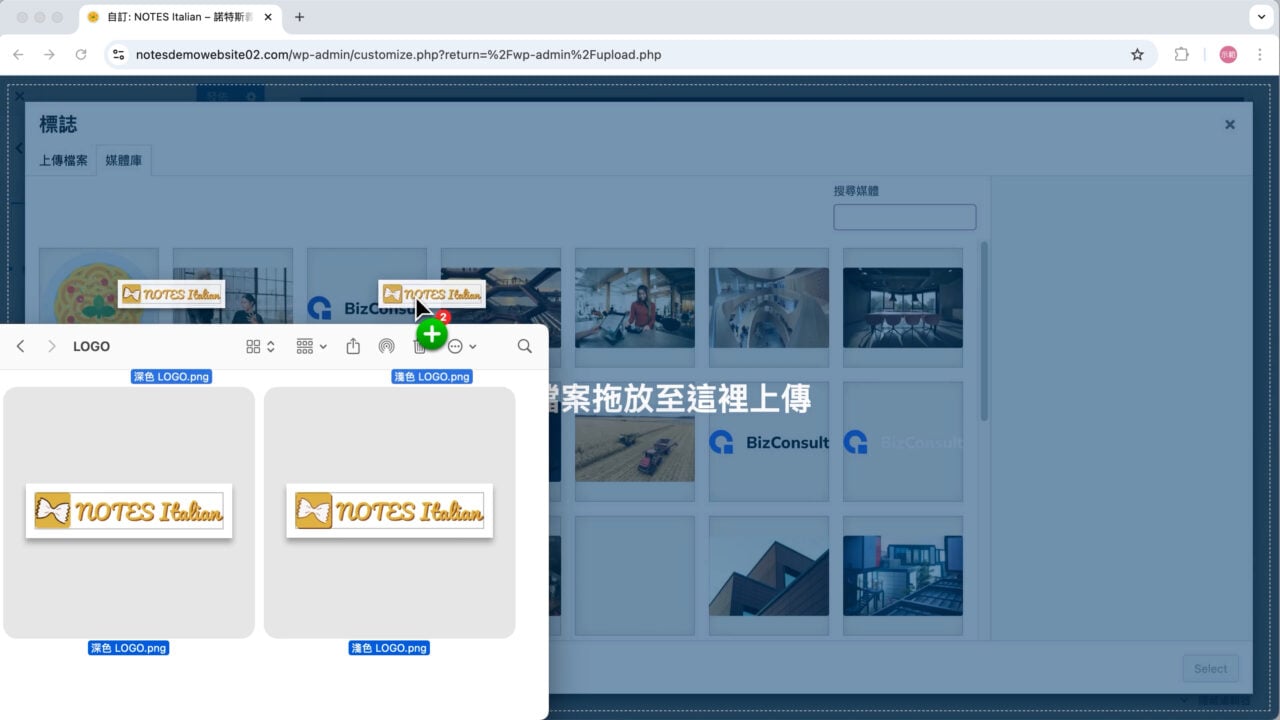Click the back arrow in the Finder toolbar
1280x720 pixels.
(x=21, y=346)
